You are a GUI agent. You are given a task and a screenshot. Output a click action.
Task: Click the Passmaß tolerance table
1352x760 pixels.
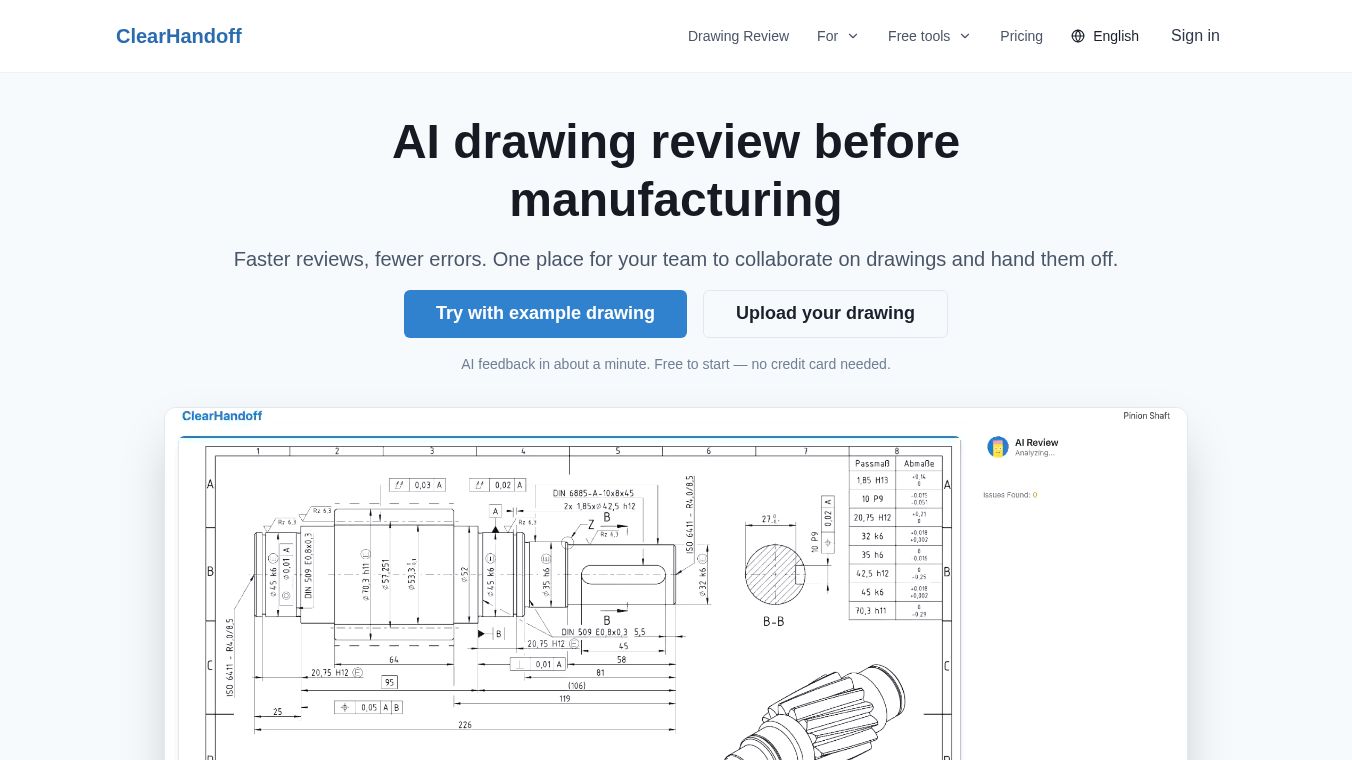pyautogui.click(x=896, y=538)
